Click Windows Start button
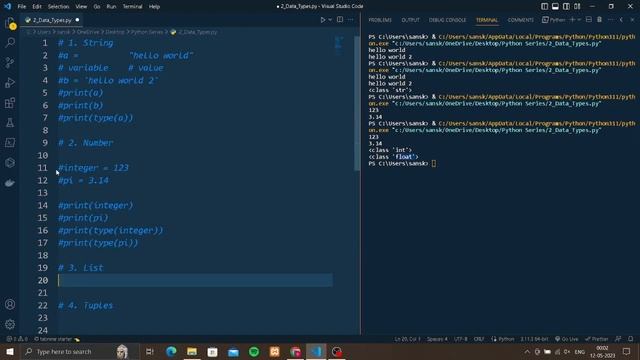This screenshot has height=360, width=640. tap(10, 351)
